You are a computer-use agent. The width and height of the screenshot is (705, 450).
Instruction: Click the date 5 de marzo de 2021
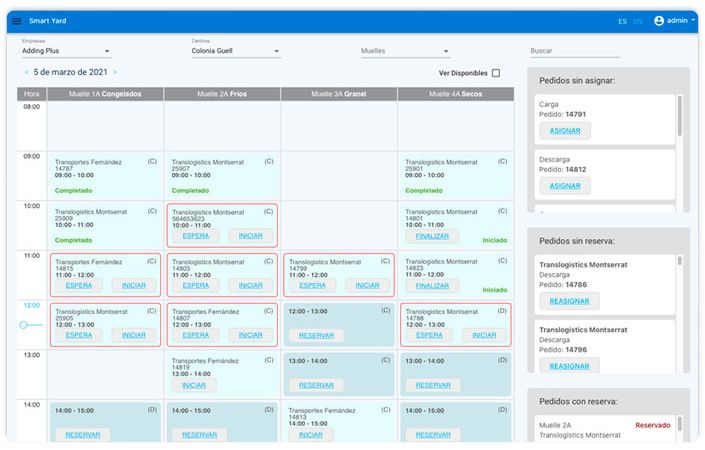pos(71,72)
